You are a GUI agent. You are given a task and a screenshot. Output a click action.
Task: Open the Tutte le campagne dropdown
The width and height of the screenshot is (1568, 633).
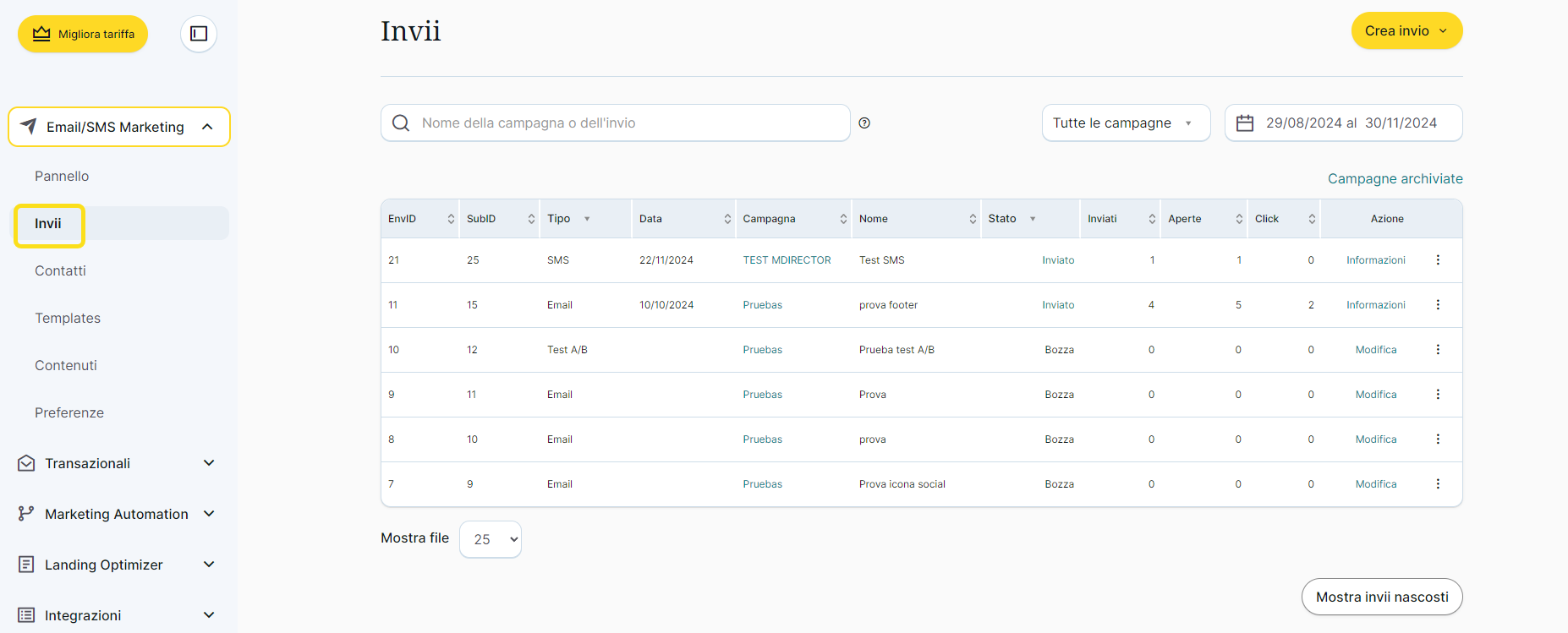point(1125,123)
